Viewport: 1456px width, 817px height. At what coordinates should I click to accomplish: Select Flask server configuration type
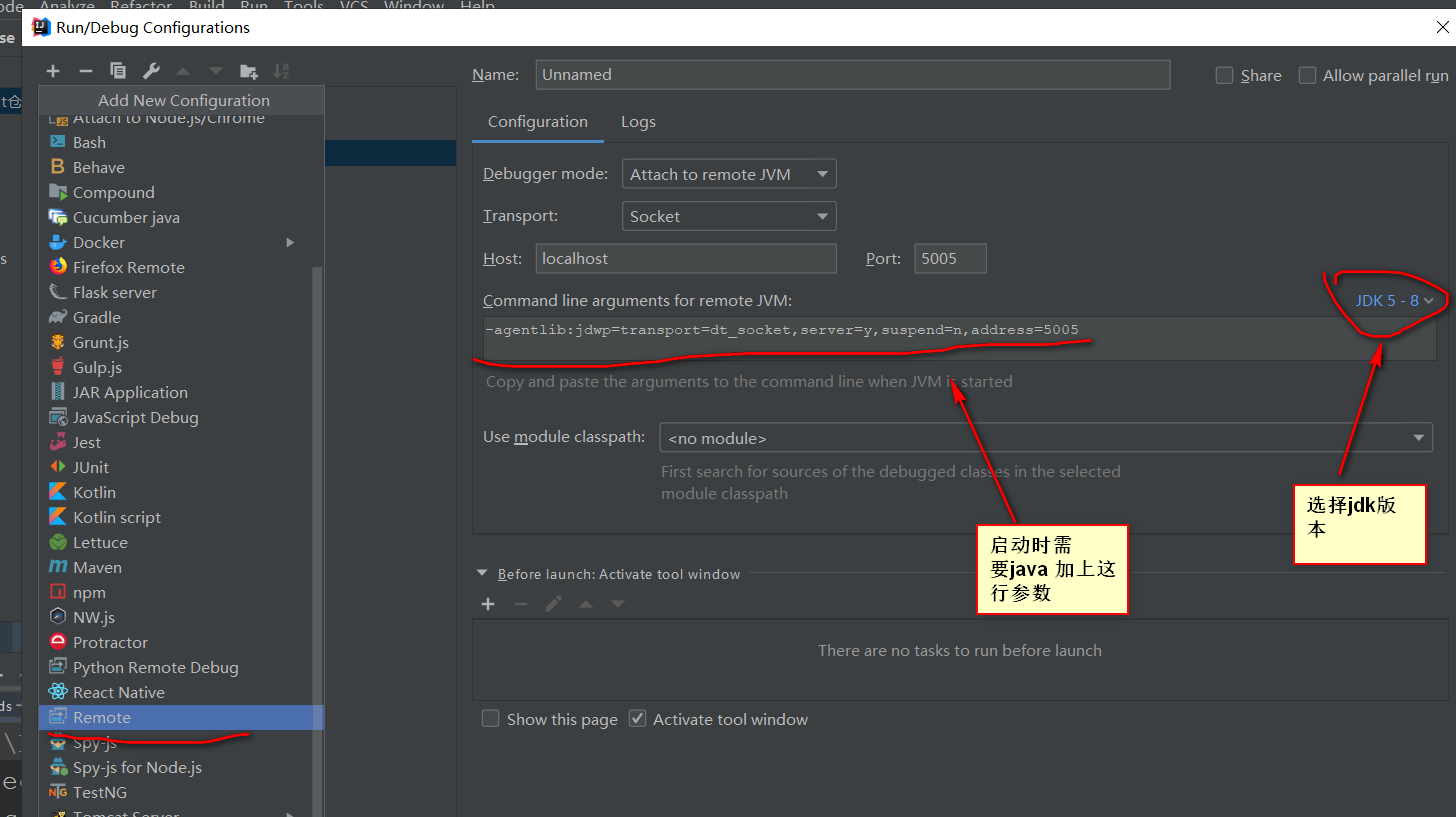click(180, 293)
